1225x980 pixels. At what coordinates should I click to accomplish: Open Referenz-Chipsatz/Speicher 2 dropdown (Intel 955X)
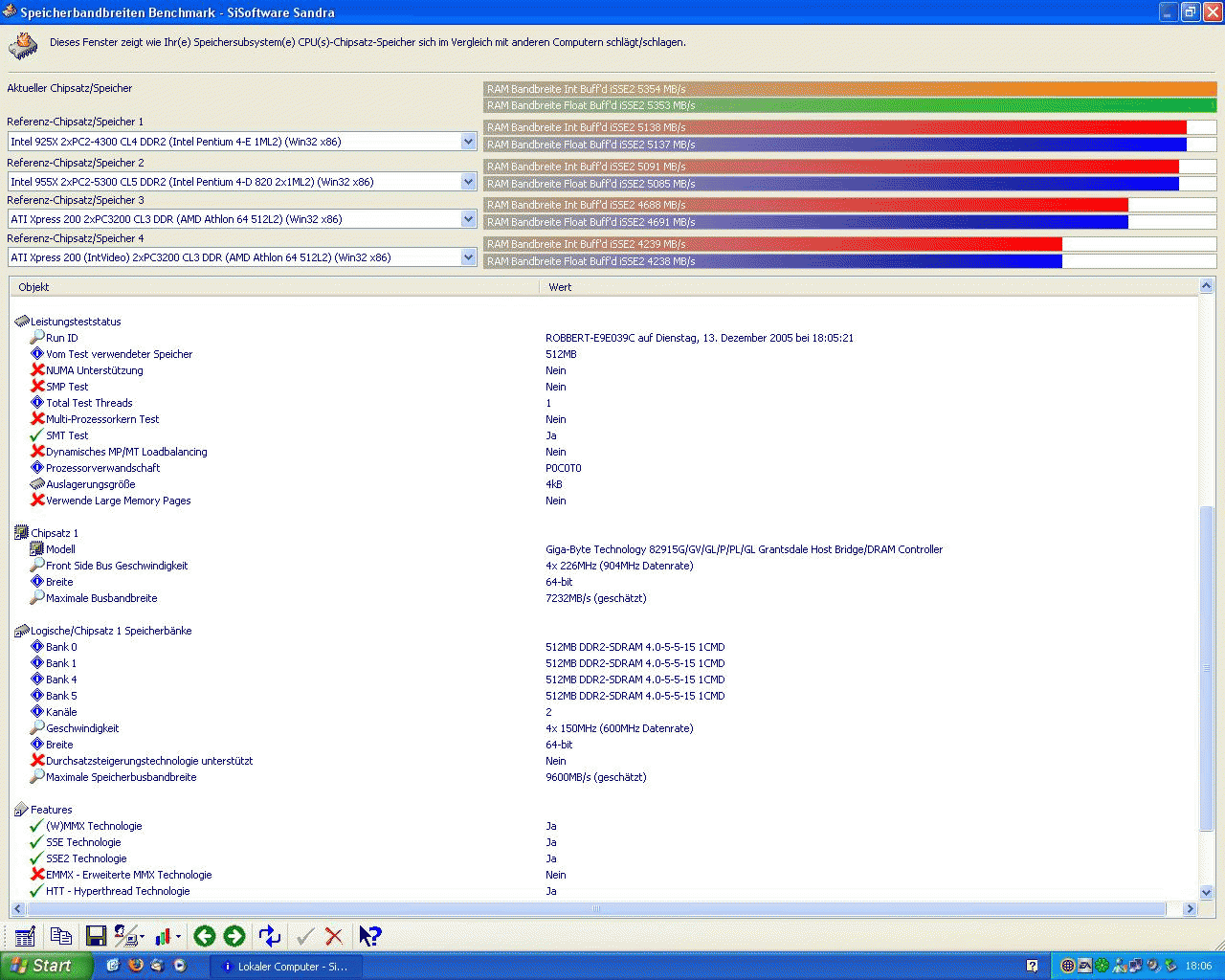point(468,182)
